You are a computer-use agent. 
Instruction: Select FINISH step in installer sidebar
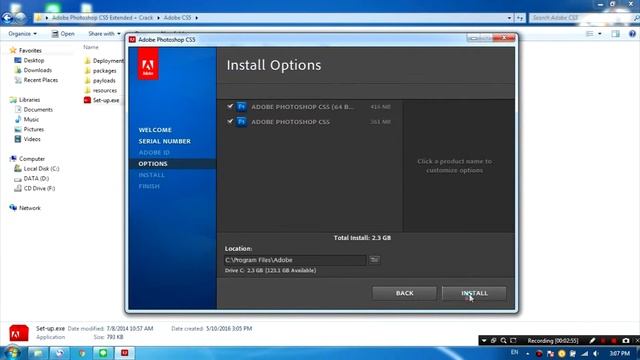point(149,186)
